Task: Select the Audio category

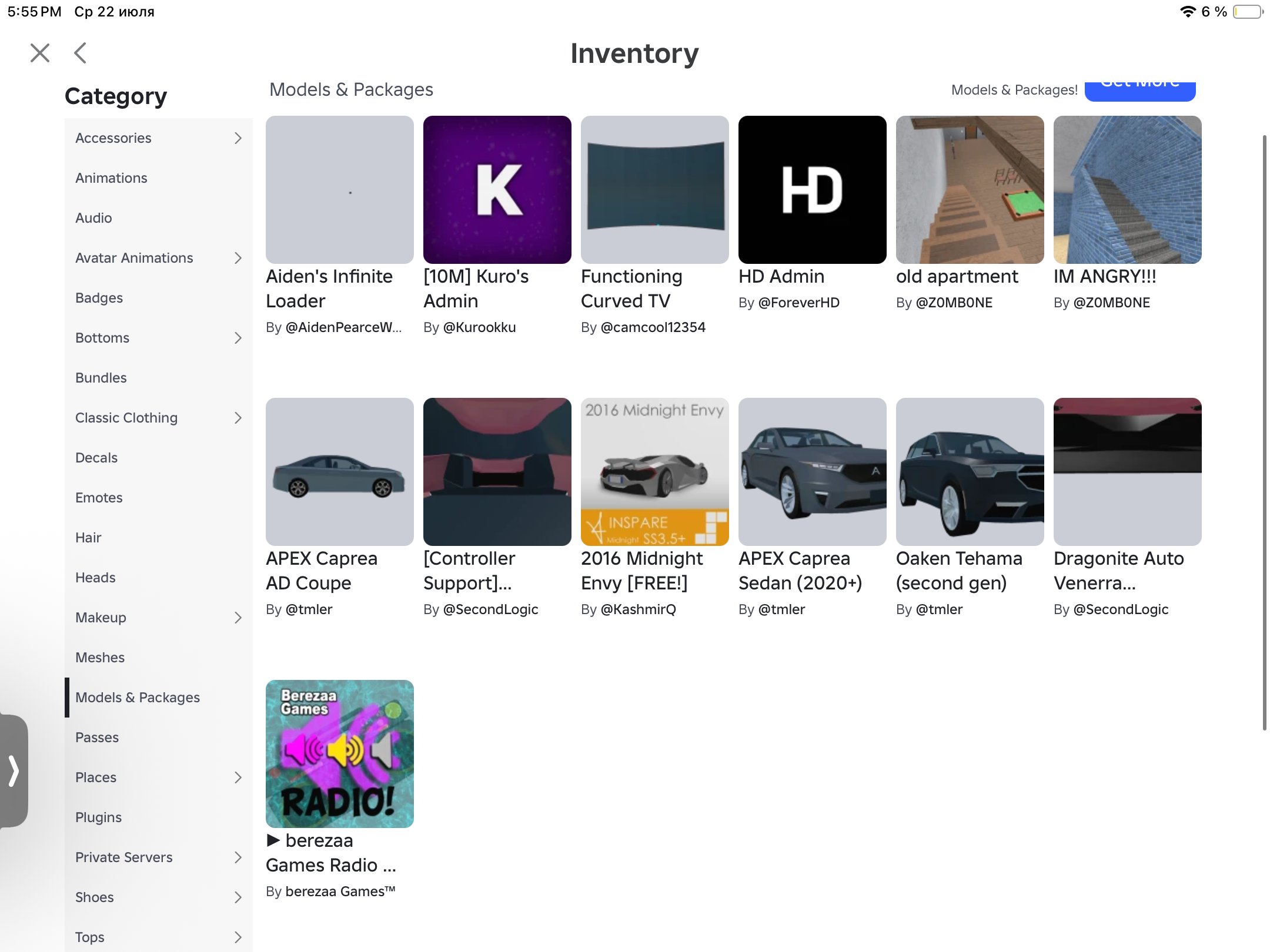Action: point(159,218)
